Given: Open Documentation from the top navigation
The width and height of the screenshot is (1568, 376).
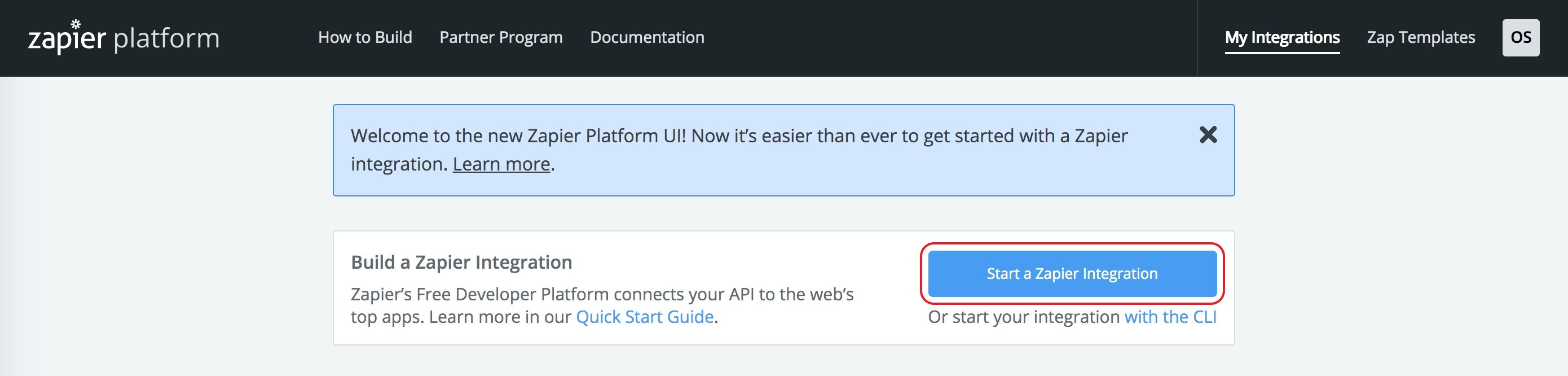Looking at the screenshot, I should (x=646, y=38).
